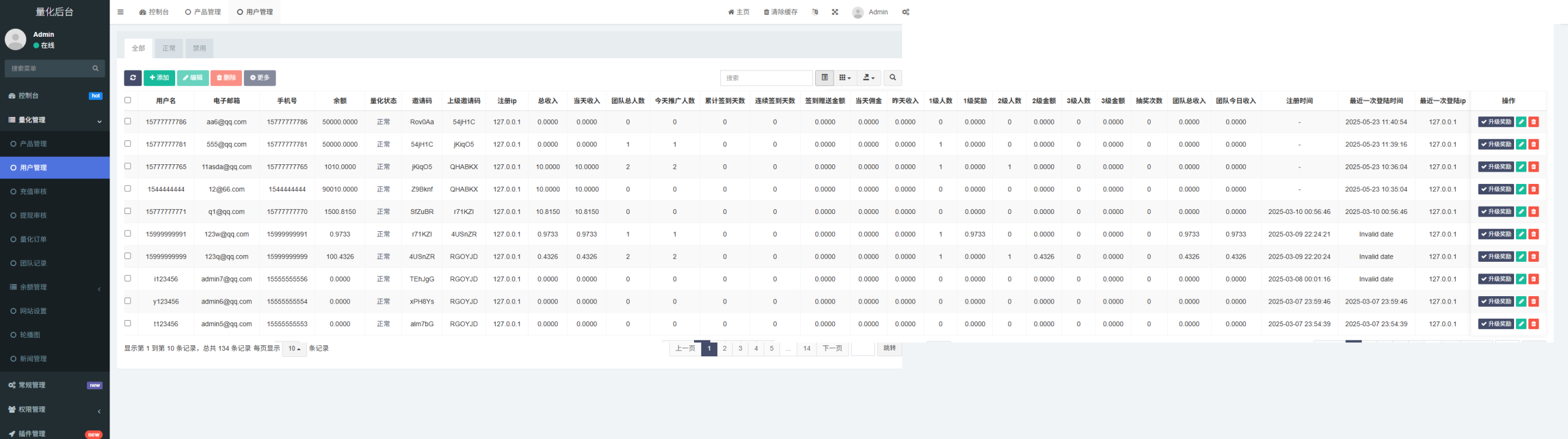Click the 搜索 input above the table
Viewport: 1568px width, 439px height.
[x=766, y=78]
